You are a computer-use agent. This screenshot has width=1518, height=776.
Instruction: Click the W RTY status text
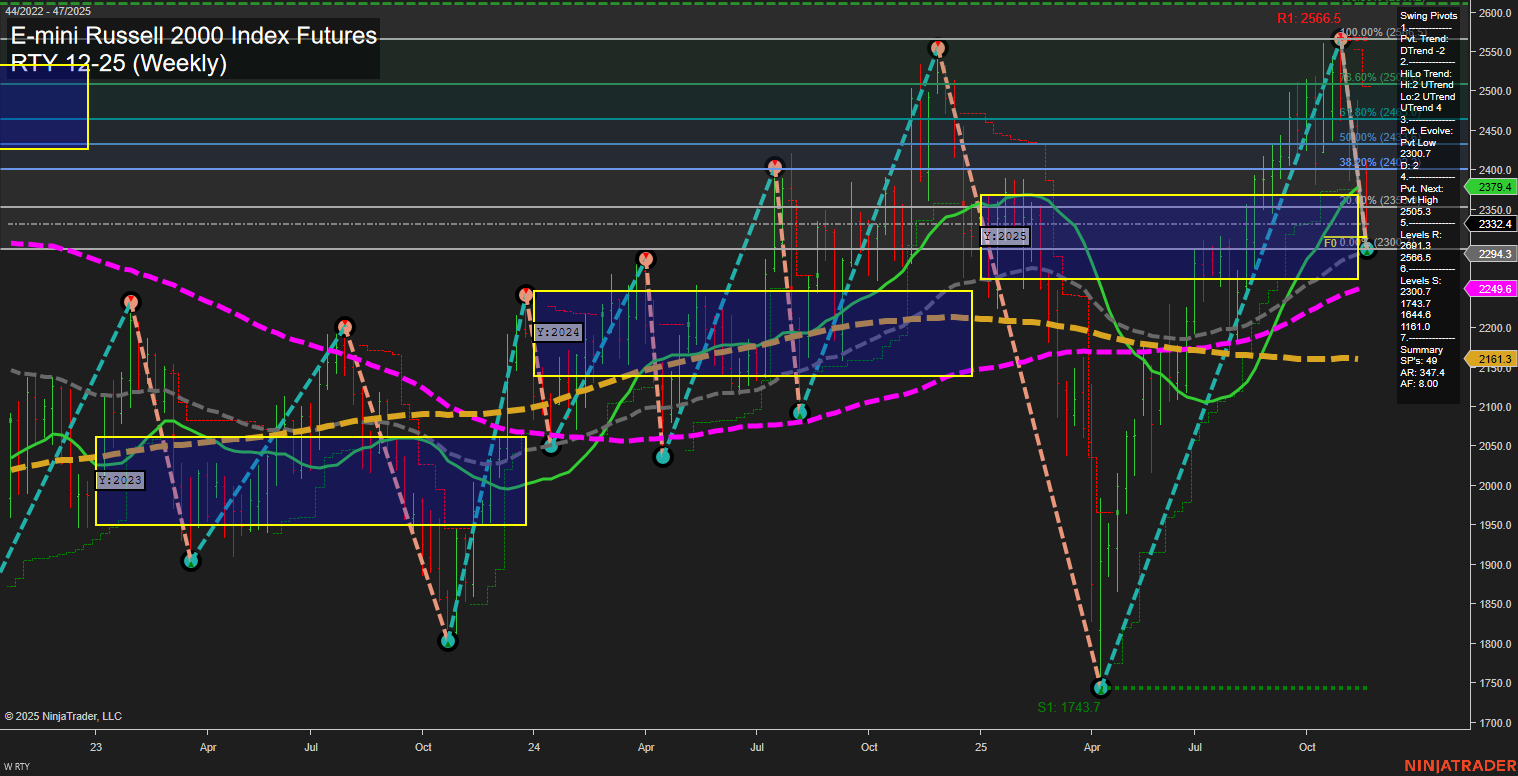click(17, 767)
